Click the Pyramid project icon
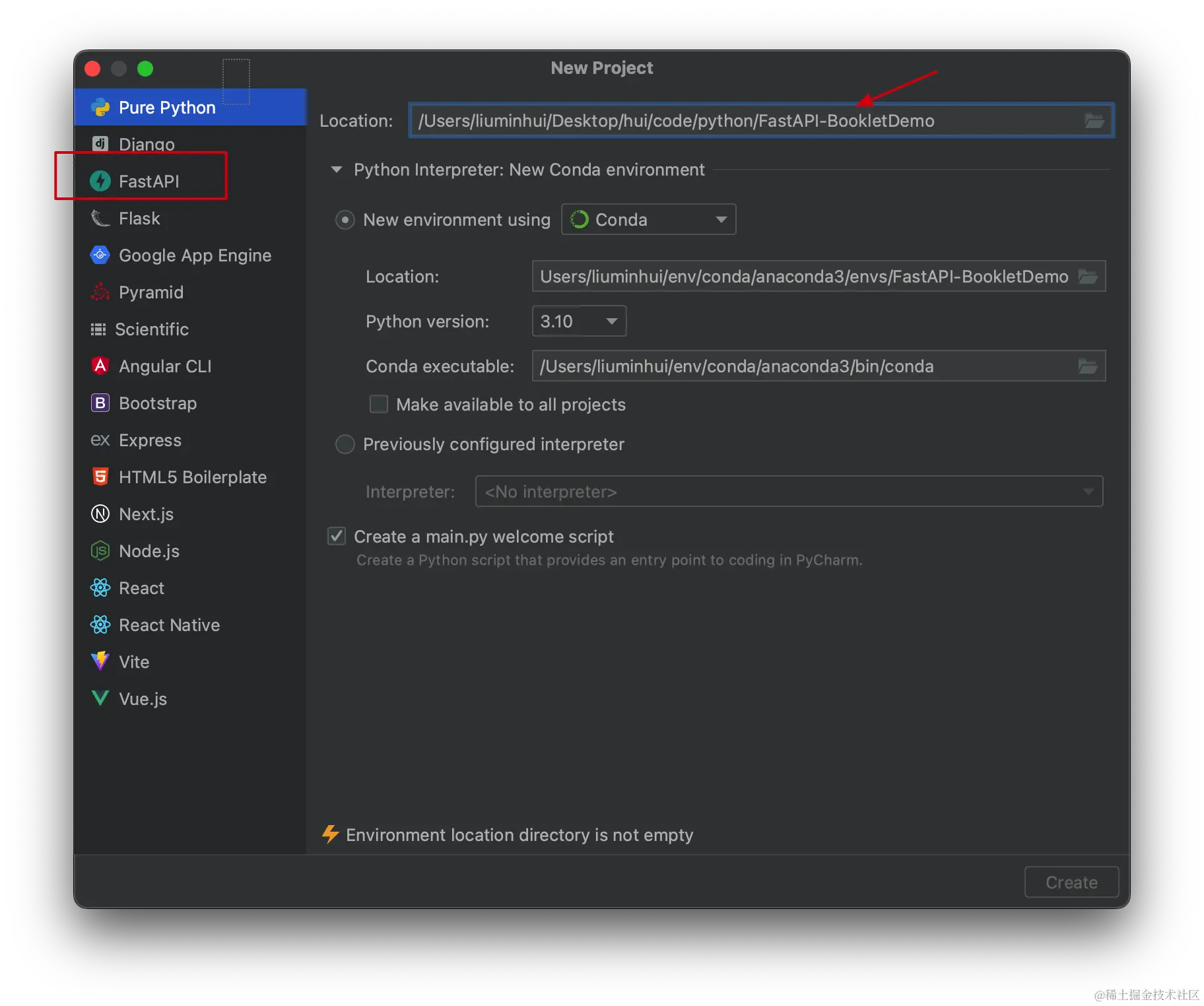Viewport: 1204px width, 1006px height. click(100, 292)
